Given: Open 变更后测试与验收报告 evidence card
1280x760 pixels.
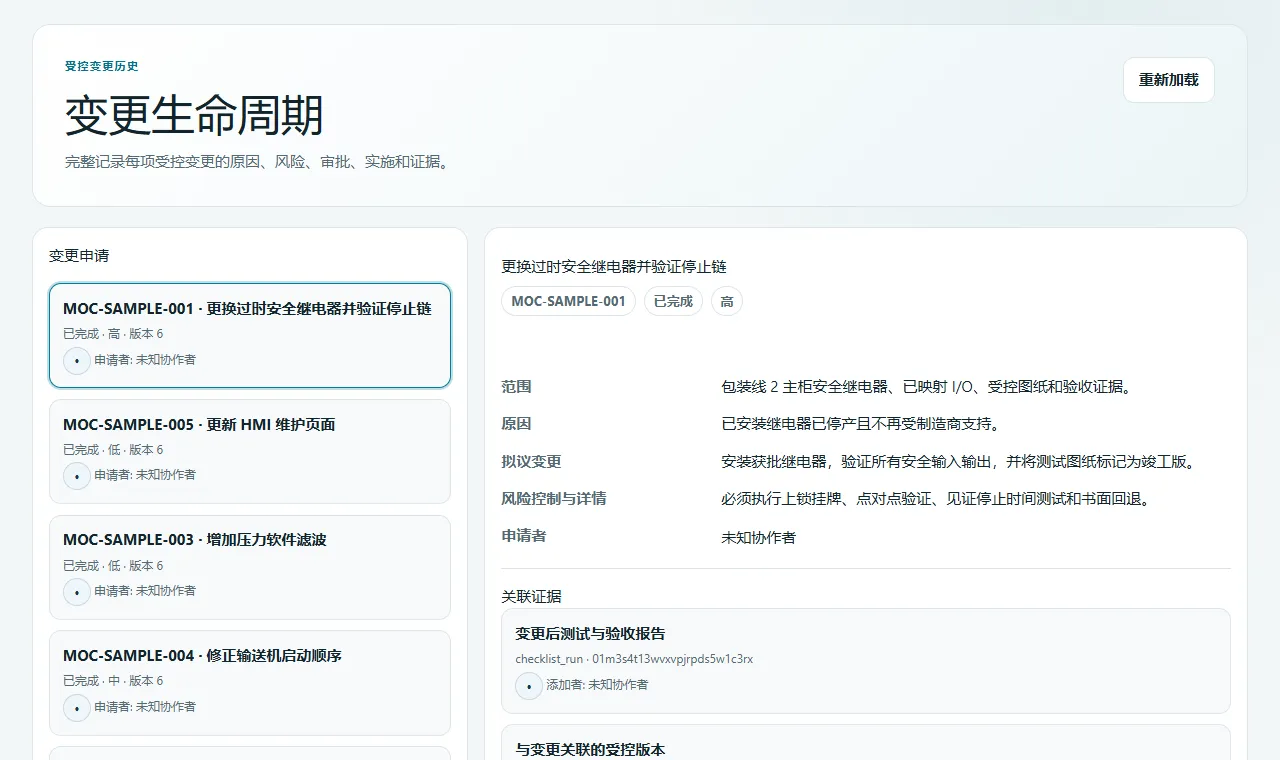Looking at the screenshot, I should 866,661.
